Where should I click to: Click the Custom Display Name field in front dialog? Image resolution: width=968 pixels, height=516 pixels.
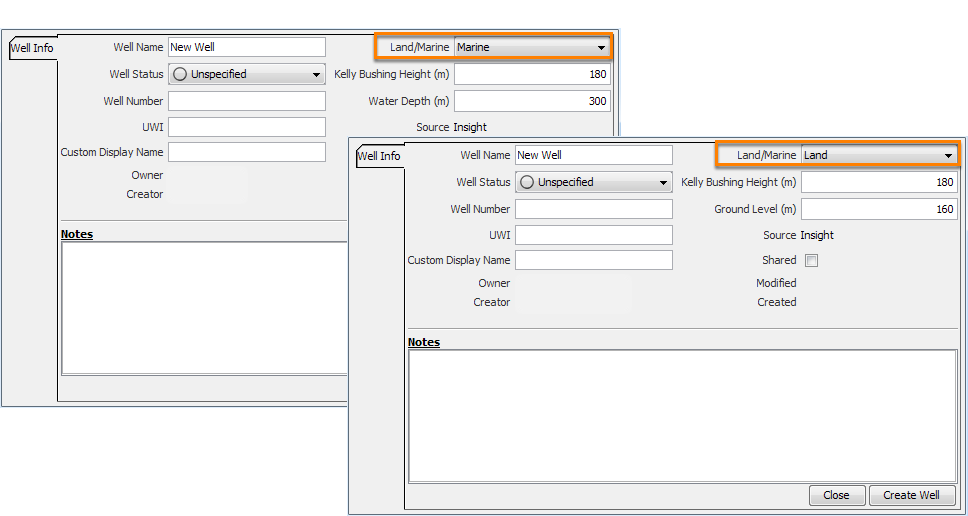pyautogui.click(x=594, y=260)
